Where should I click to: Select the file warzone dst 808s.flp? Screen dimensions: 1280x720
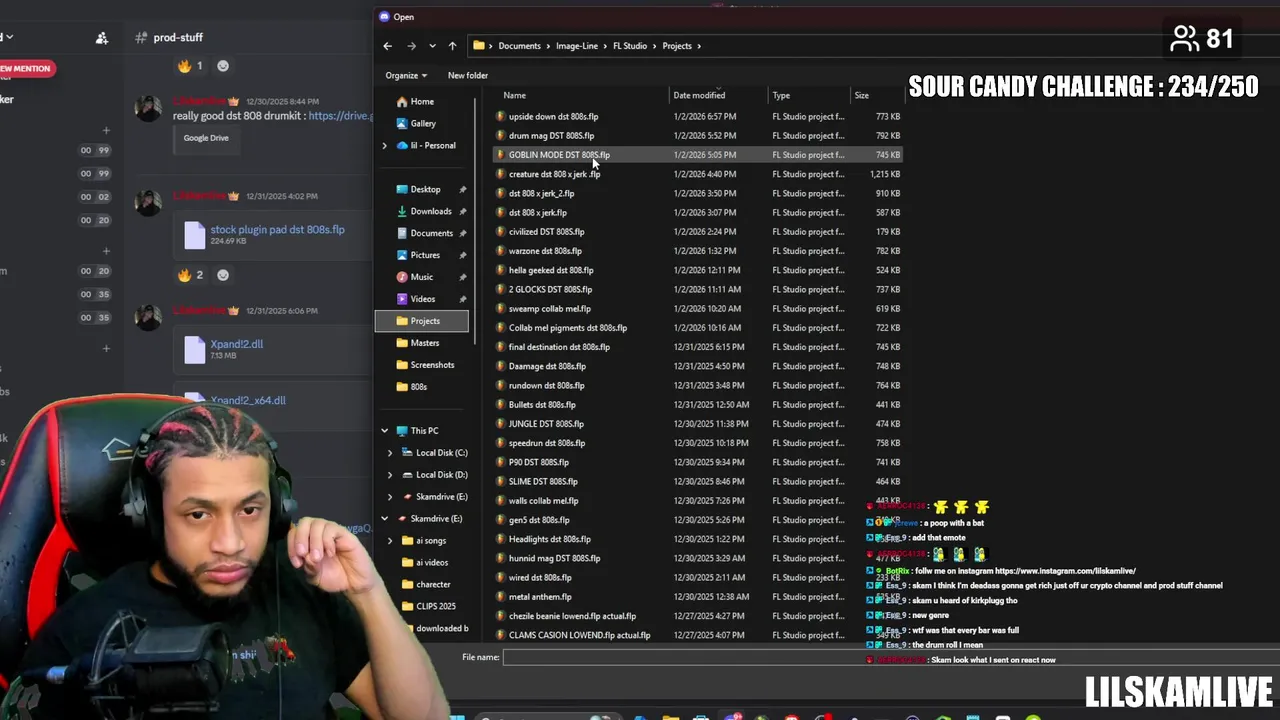[x=545, y=251]
